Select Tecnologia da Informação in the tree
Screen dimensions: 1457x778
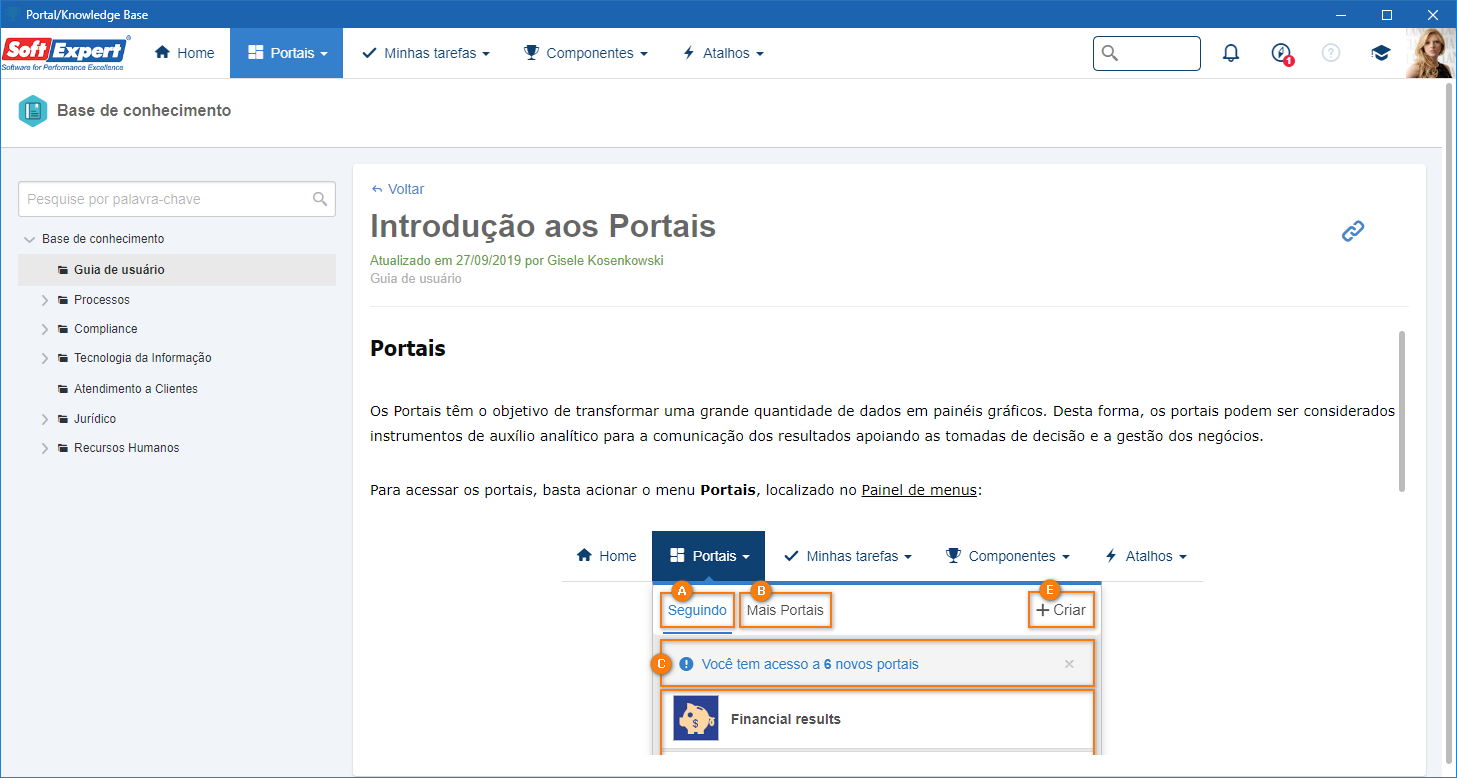(x=143, y=358)
